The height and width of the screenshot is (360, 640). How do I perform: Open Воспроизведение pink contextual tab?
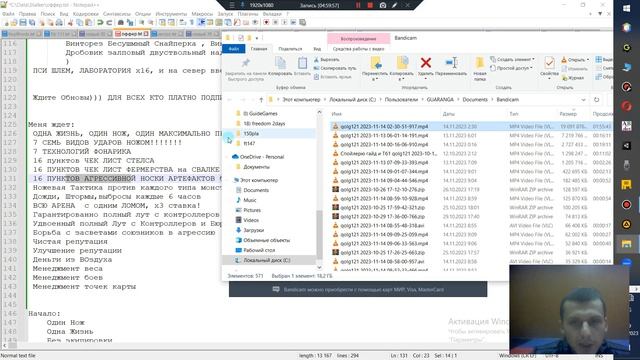[x=358, y=39]
